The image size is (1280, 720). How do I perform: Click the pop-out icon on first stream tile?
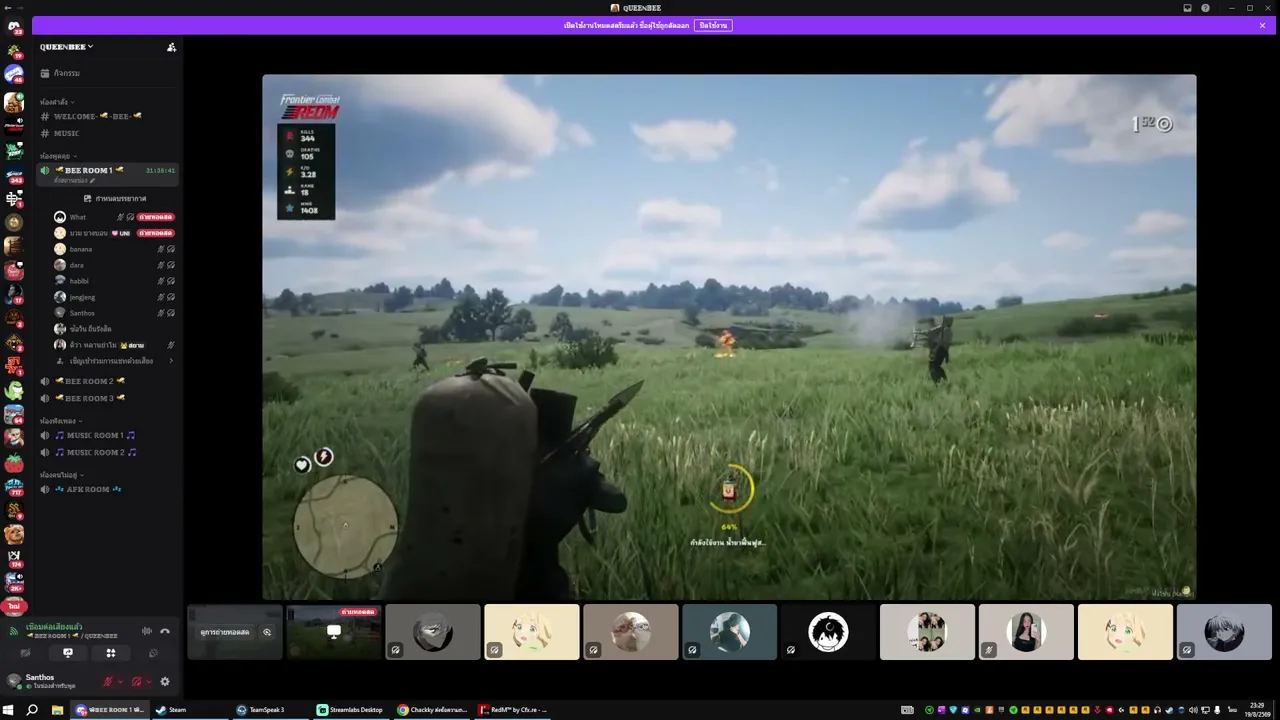click(x=267, y=632)
